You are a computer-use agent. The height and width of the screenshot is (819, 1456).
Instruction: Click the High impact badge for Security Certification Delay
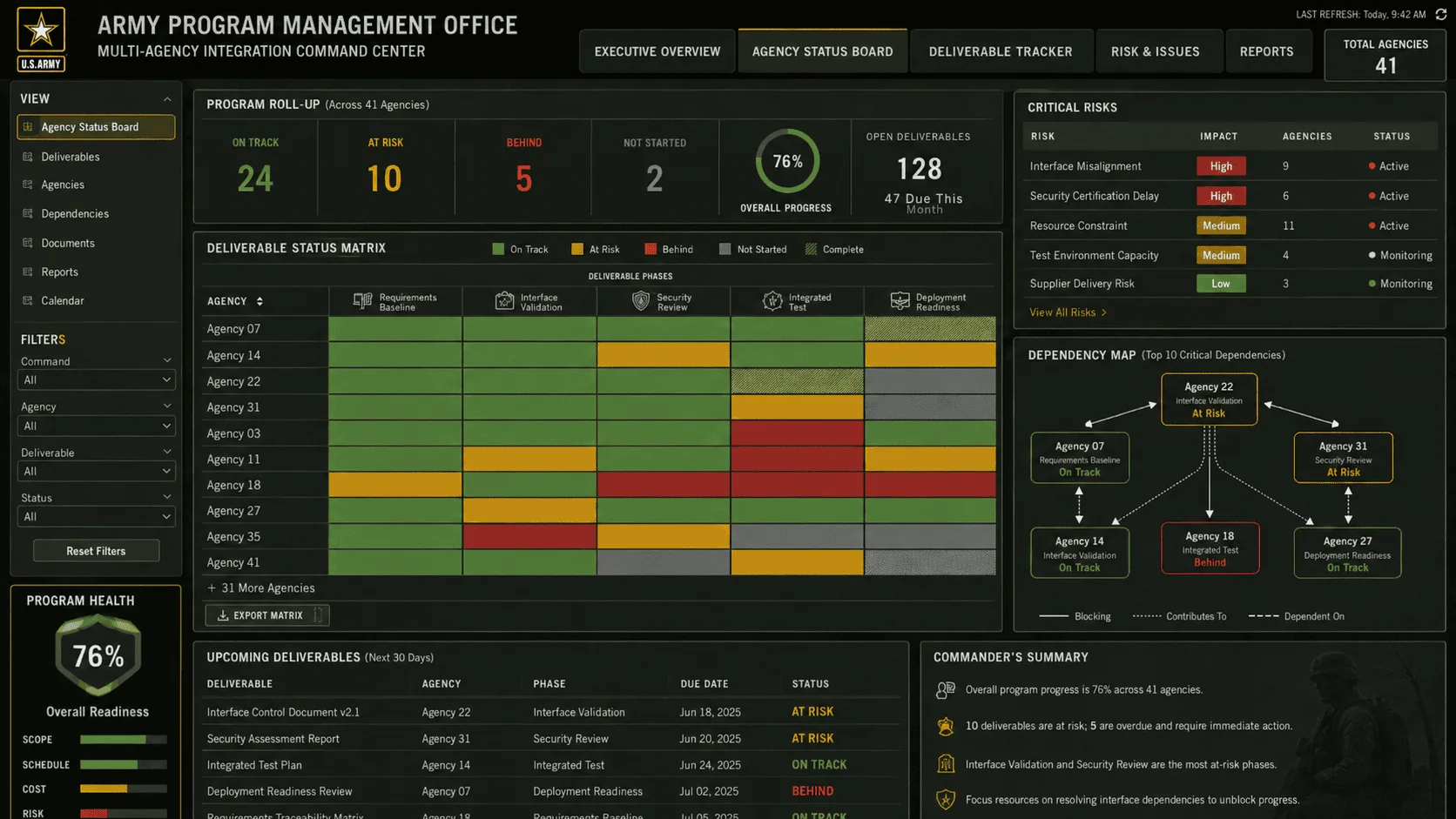pyautogui.click(x=1221, y=196)
